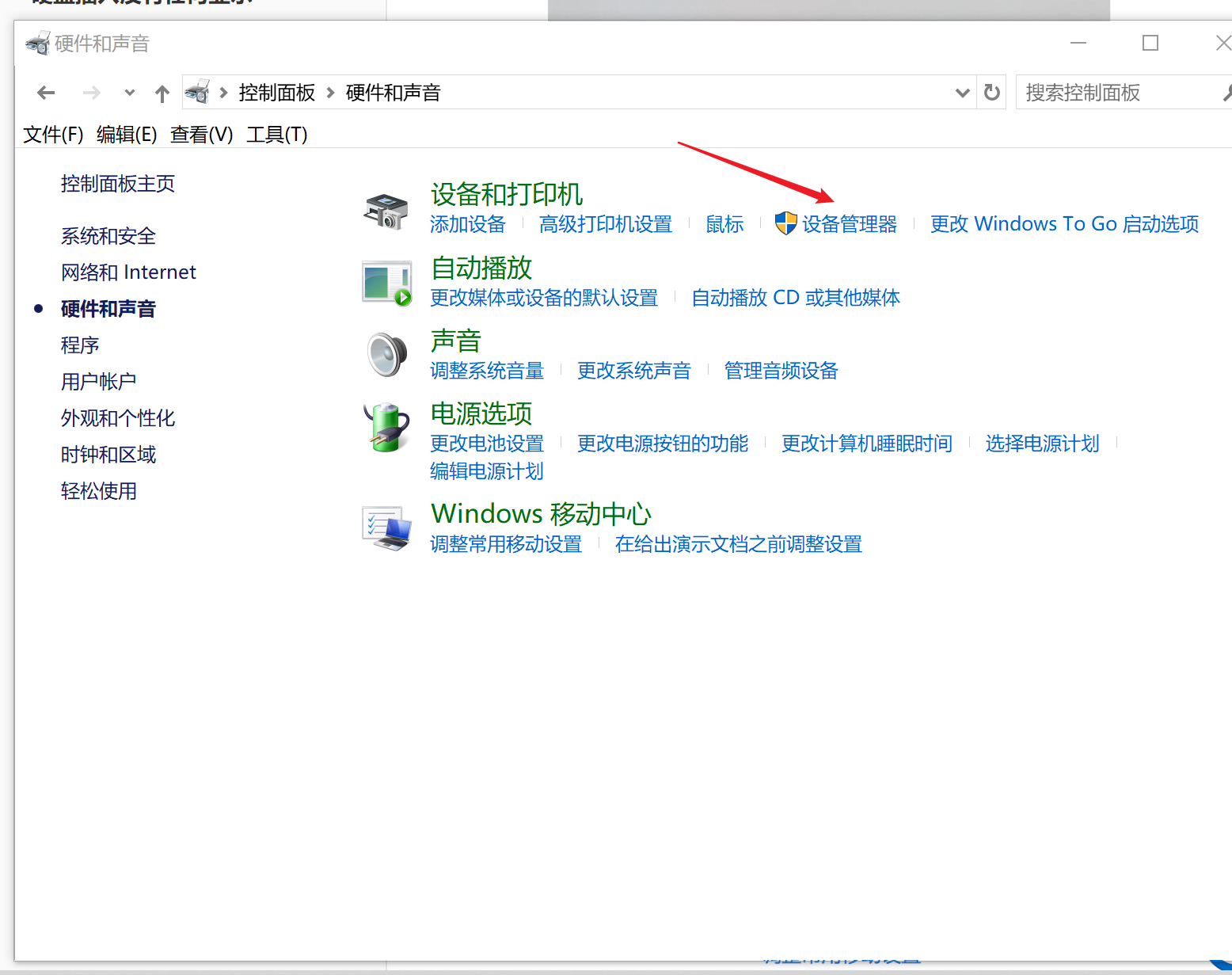Open the 编辑(E) menu
The width and height of the screenshot is (1232, 975).
[x=127, y=135]
